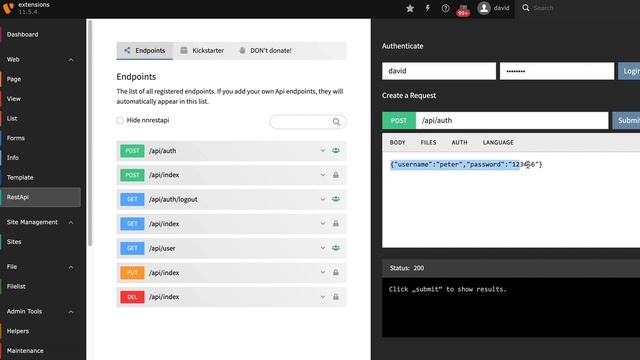Viewport: 640px width, 360px height.
Task: Open the Sites module
Action: (40, 242)
